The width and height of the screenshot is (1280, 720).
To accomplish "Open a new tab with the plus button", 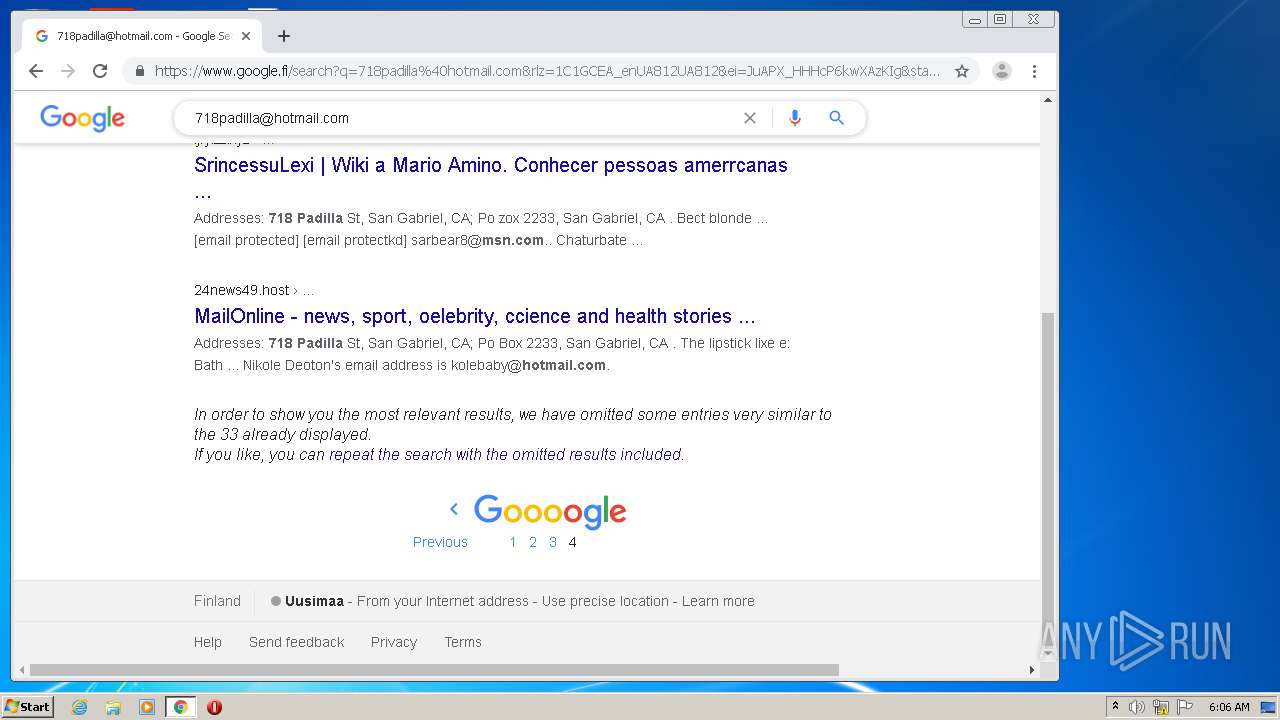I will (x=284, y=36).
